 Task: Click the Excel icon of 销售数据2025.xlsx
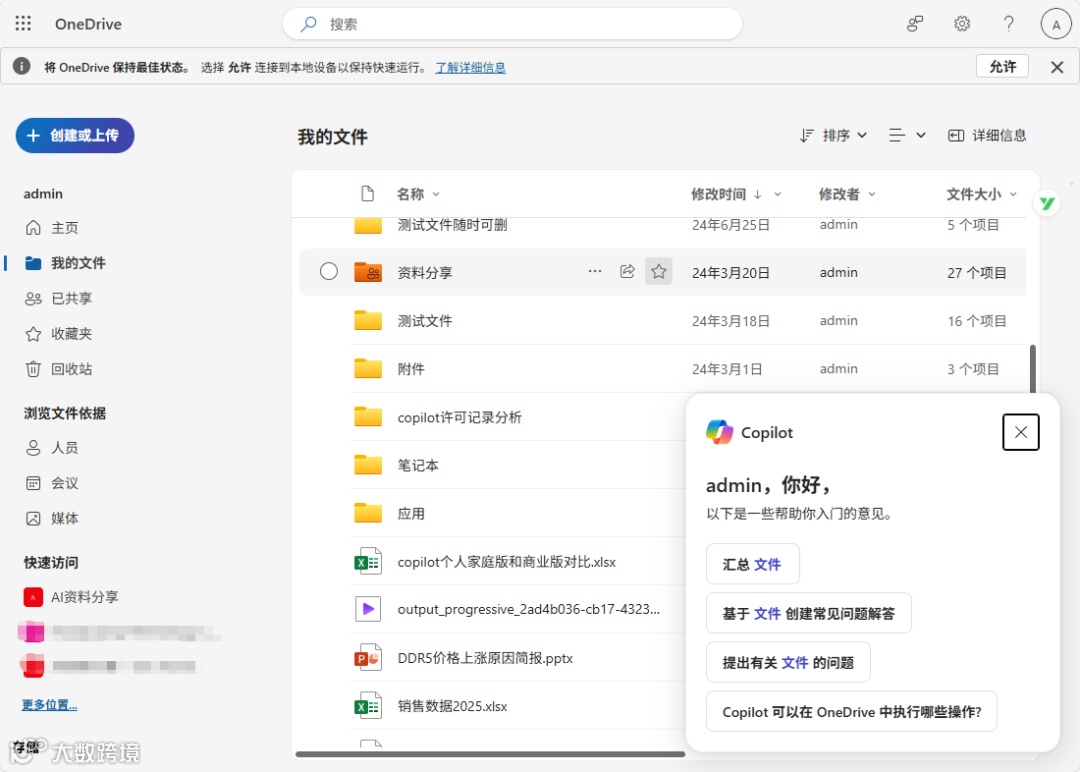(368, 706)
